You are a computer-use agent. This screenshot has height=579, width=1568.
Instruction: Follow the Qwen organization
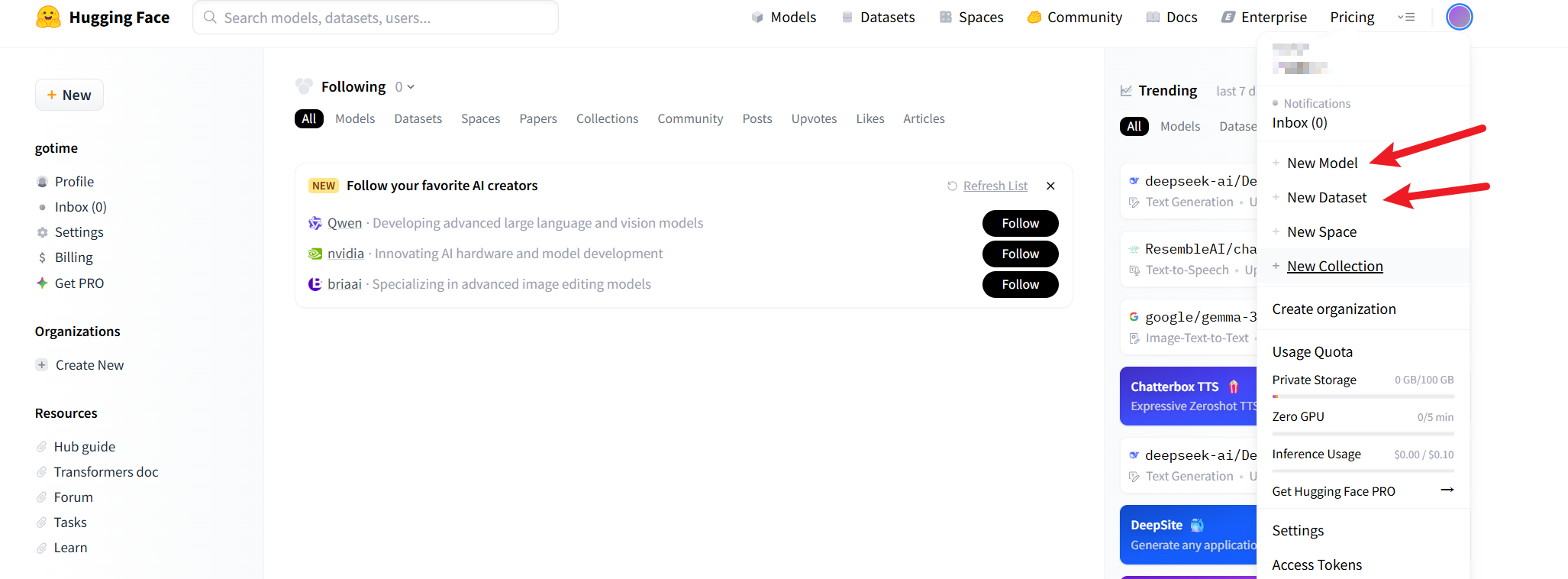(1020, 223)
